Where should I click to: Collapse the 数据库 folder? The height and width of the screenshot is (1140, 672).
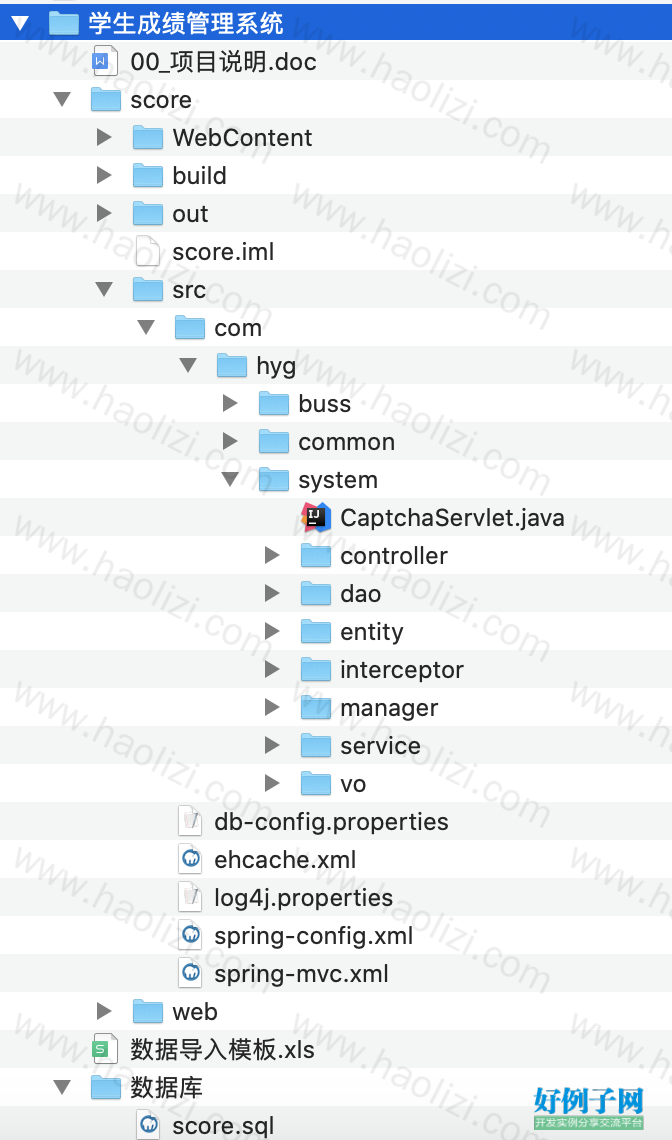63,1087
